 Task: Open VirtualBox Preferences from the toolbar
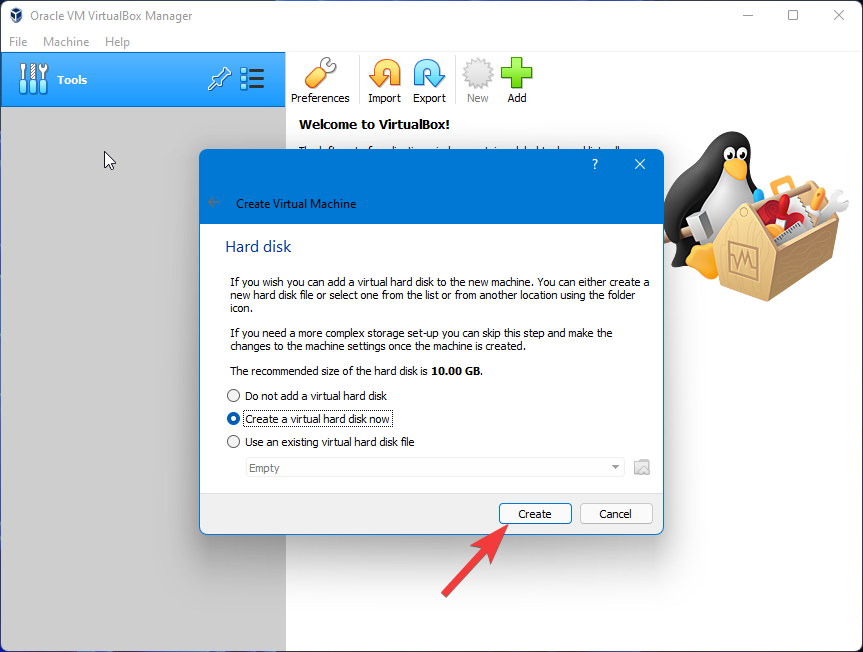pyautogui.click(x=320, y=79)
